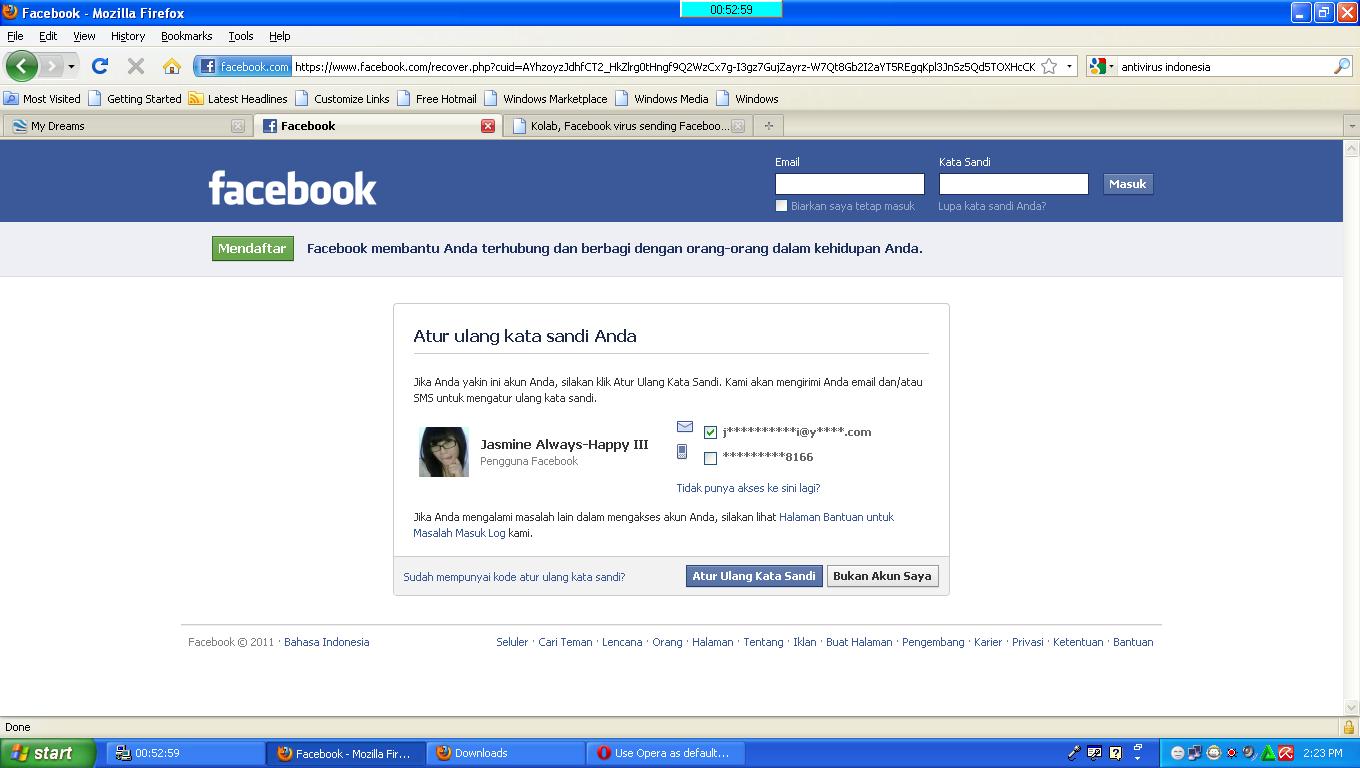1360x768 pixels.
Task: Open the language bar options arrow
Action: (x=1138, y=758)
